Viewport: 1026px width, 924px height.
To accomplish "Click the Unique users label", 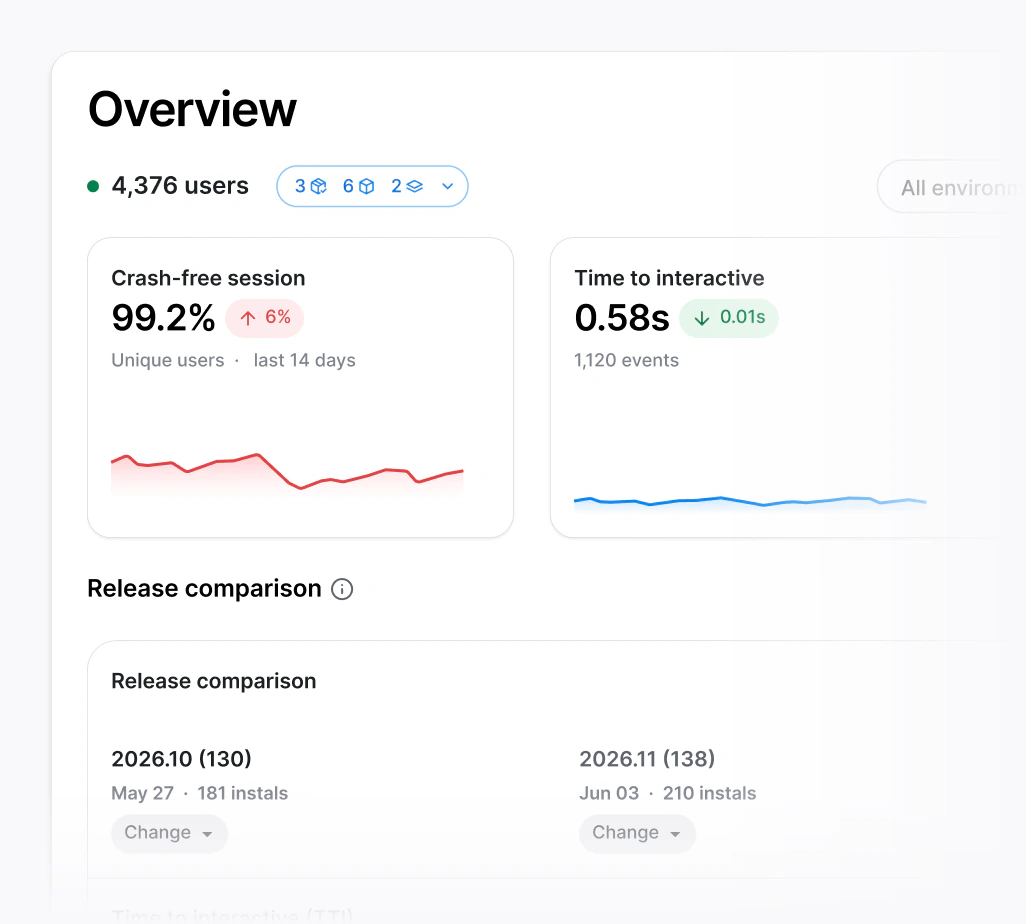I will pos(168,361).
